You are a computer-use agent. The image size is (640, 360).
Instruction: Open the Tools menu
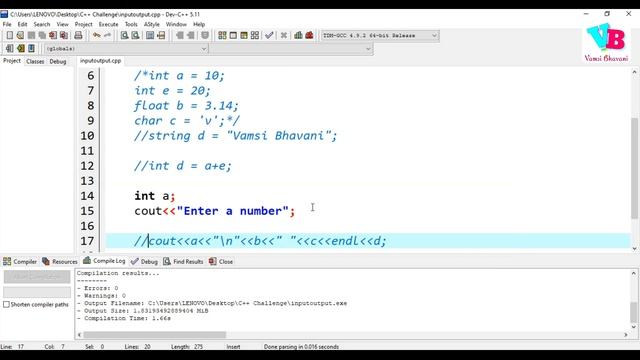(x=131, y=24)
